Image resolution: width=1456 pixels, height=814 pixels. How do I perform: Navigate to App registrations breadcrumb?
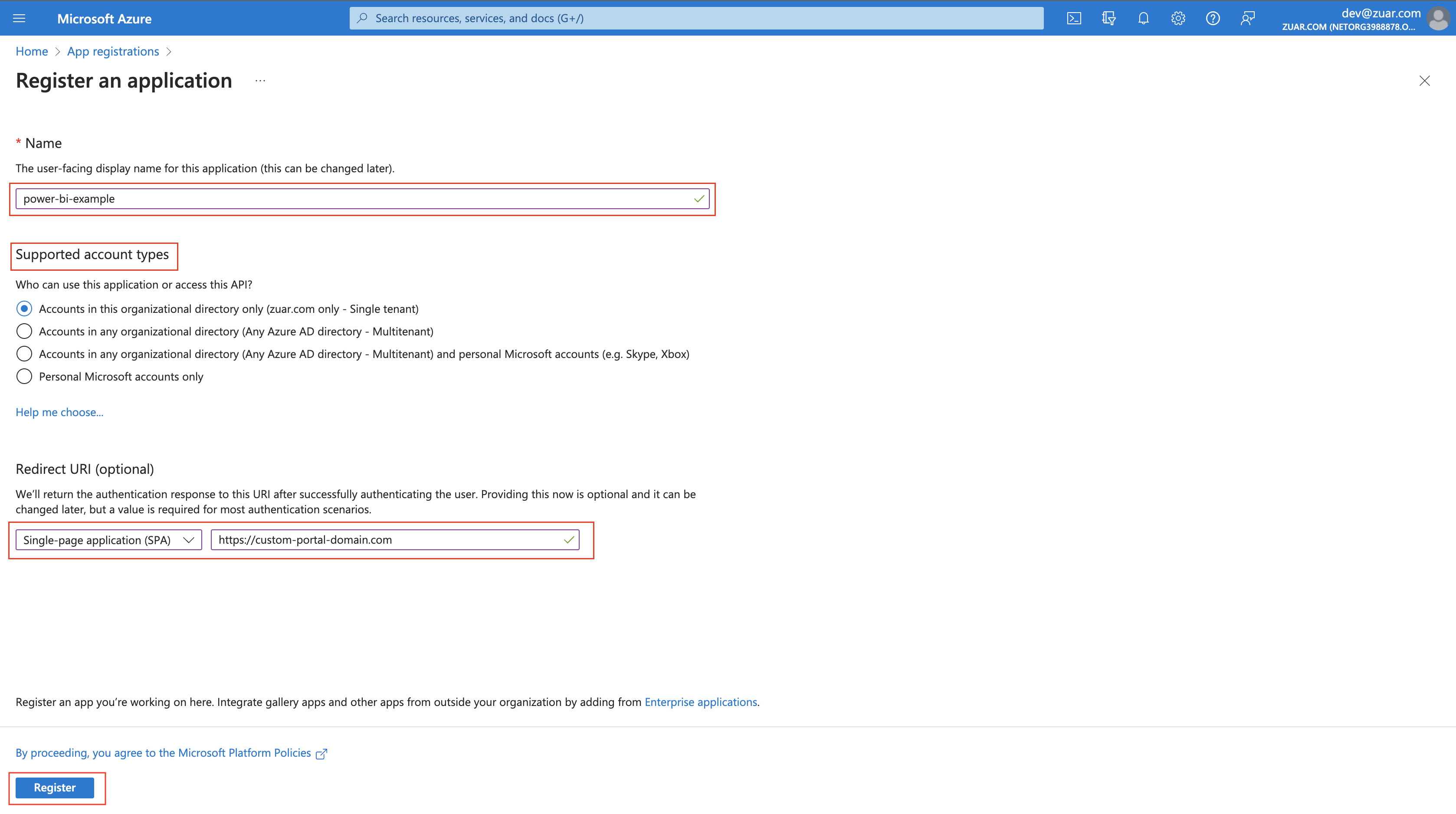(x=113, y=52)
